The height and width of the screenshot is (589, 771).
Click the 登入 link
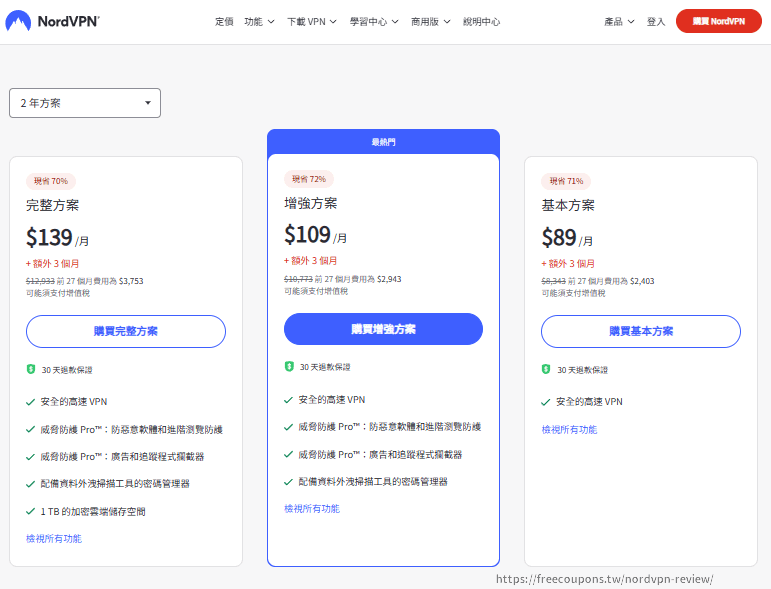click(x=655, y=22)
